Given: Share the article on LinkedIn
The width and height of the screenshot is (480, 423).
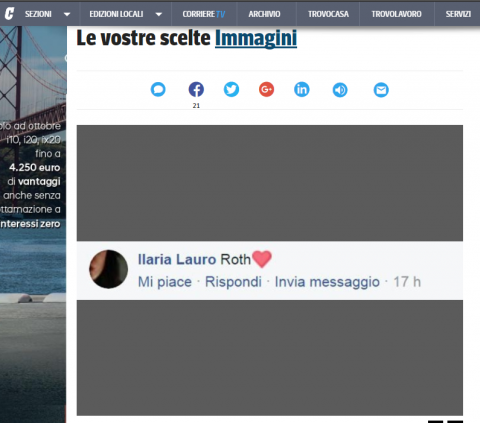Looking at the screenshot, I should pos(302,90).
